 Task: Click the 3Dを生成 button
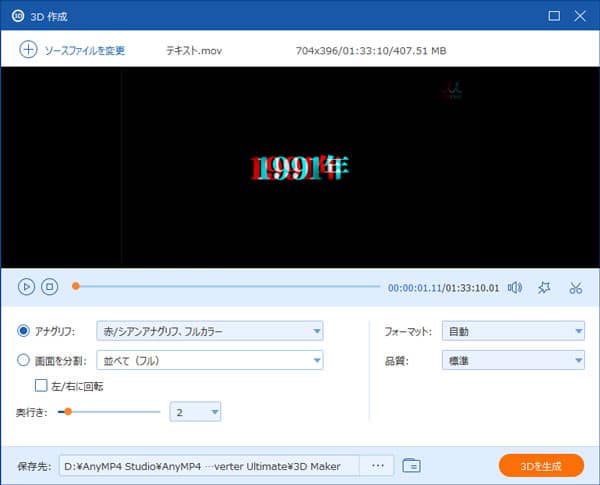click(x=541, y=466)
